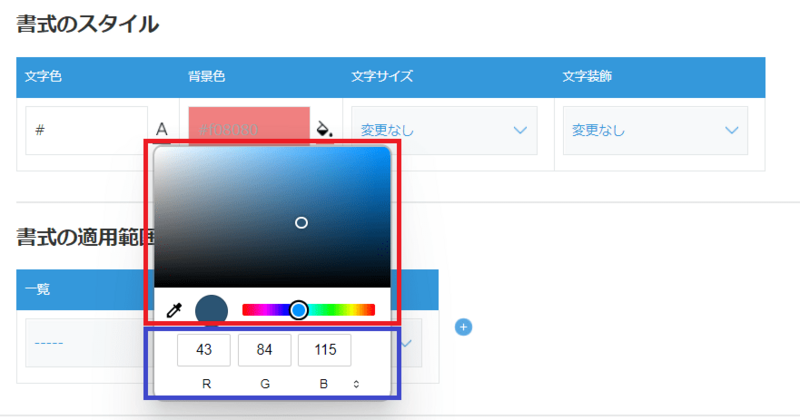Open the 文字サイズ dropdown

[x=444, y=131]
